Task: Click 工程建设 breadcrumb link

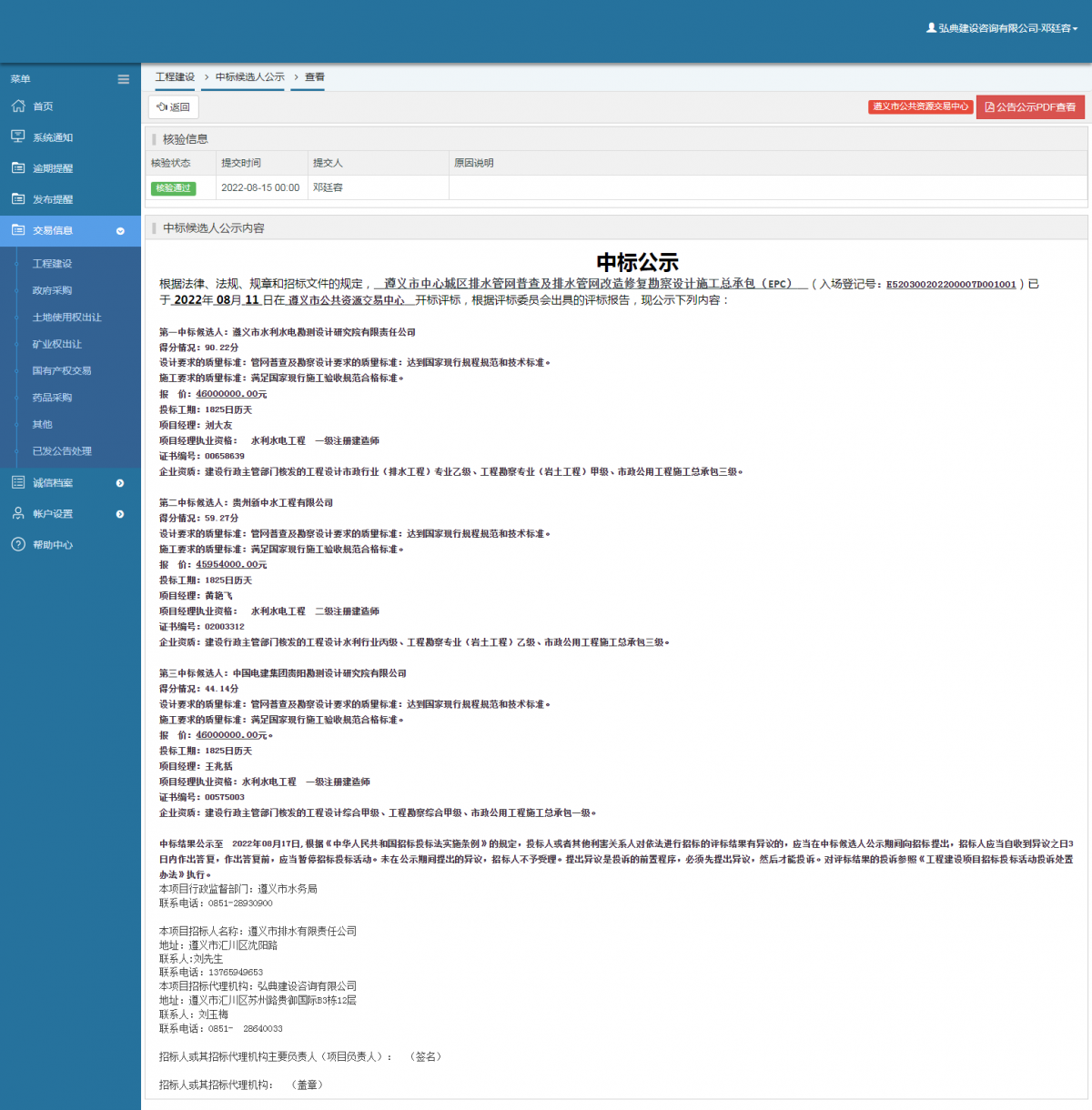Action: click(x=175, y=77)
